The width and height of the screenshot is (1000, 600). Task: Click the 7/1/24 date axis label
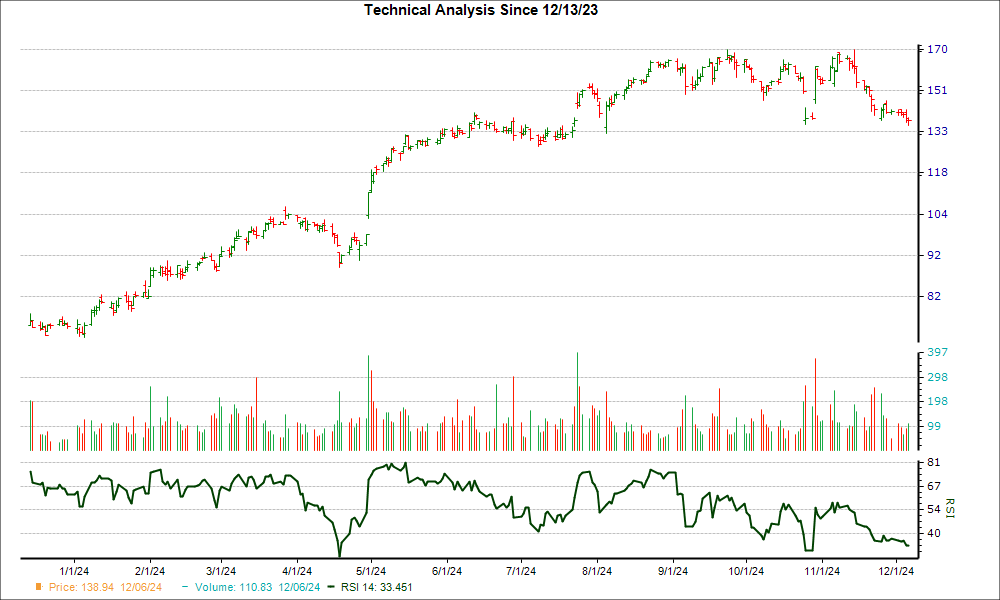[x=522, y=570]
